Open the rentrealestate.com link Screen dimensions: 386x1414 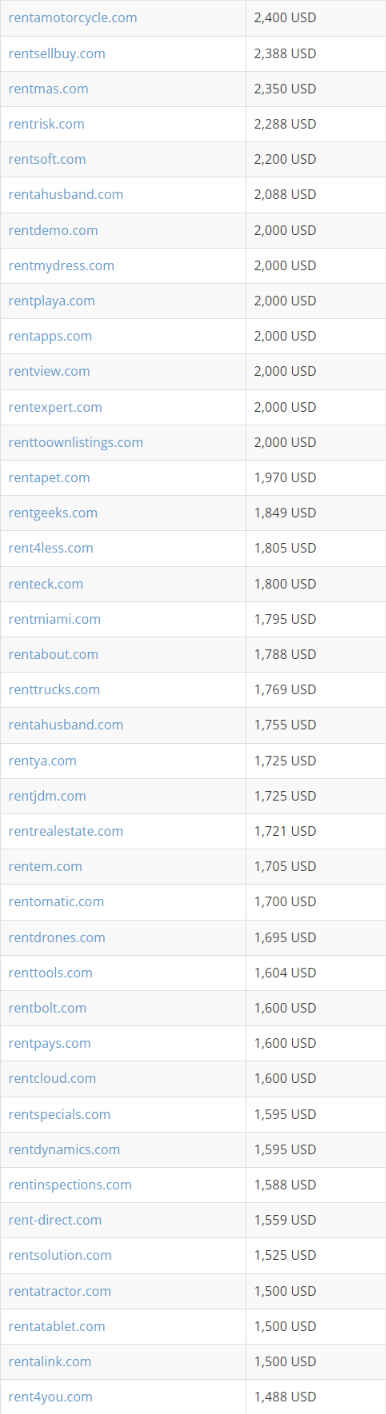[x=66, y=831]
